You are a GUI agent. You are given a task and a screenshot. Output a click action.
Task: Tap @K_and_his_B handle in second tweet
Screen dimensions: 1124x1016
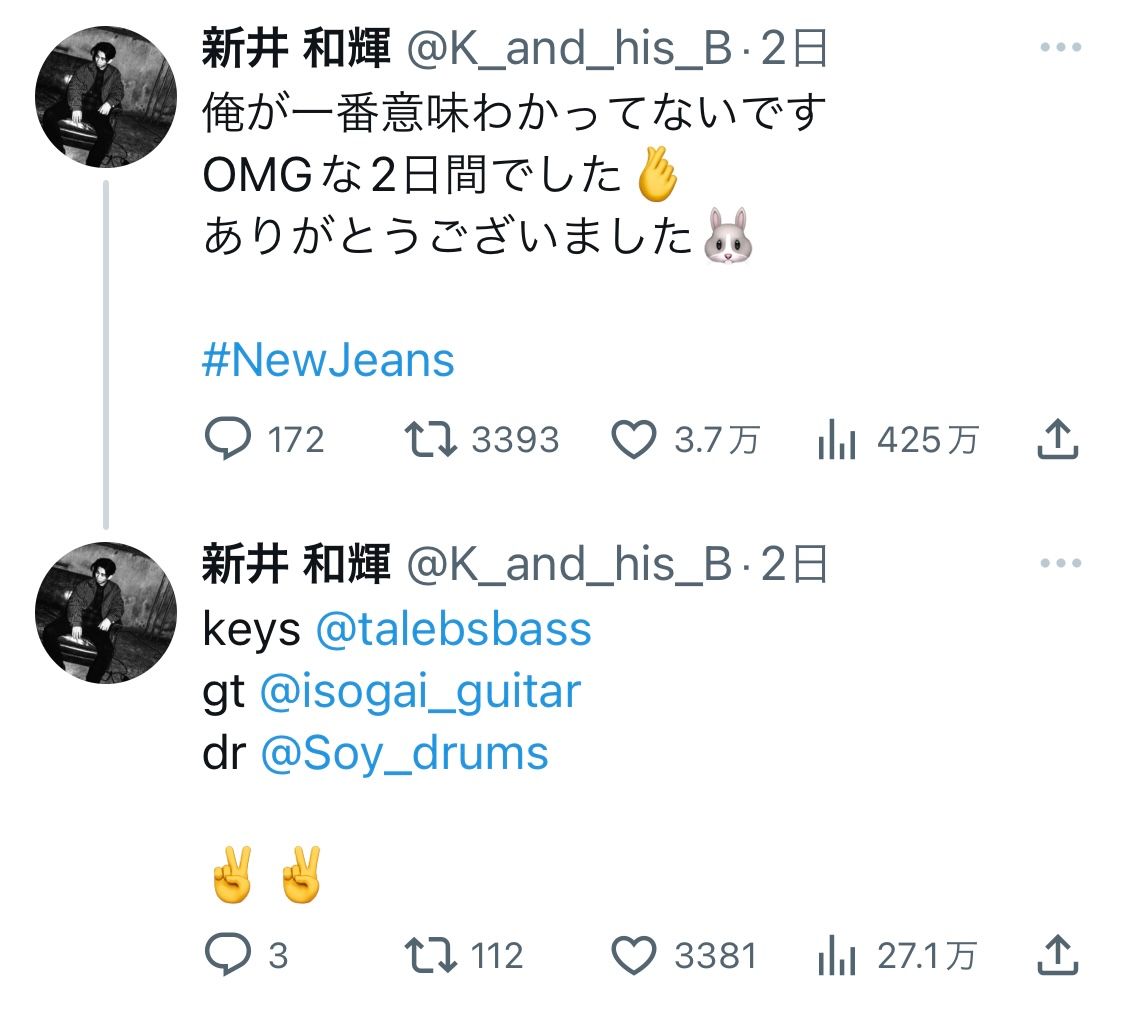(x=569, y=565)
